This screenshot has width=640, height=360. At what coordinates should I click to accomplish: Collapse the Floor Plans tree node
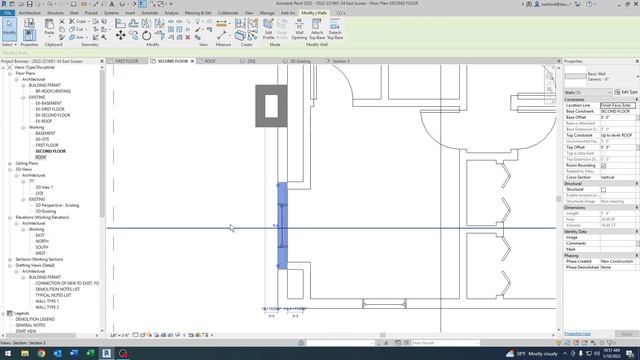(x=10, y=73)
